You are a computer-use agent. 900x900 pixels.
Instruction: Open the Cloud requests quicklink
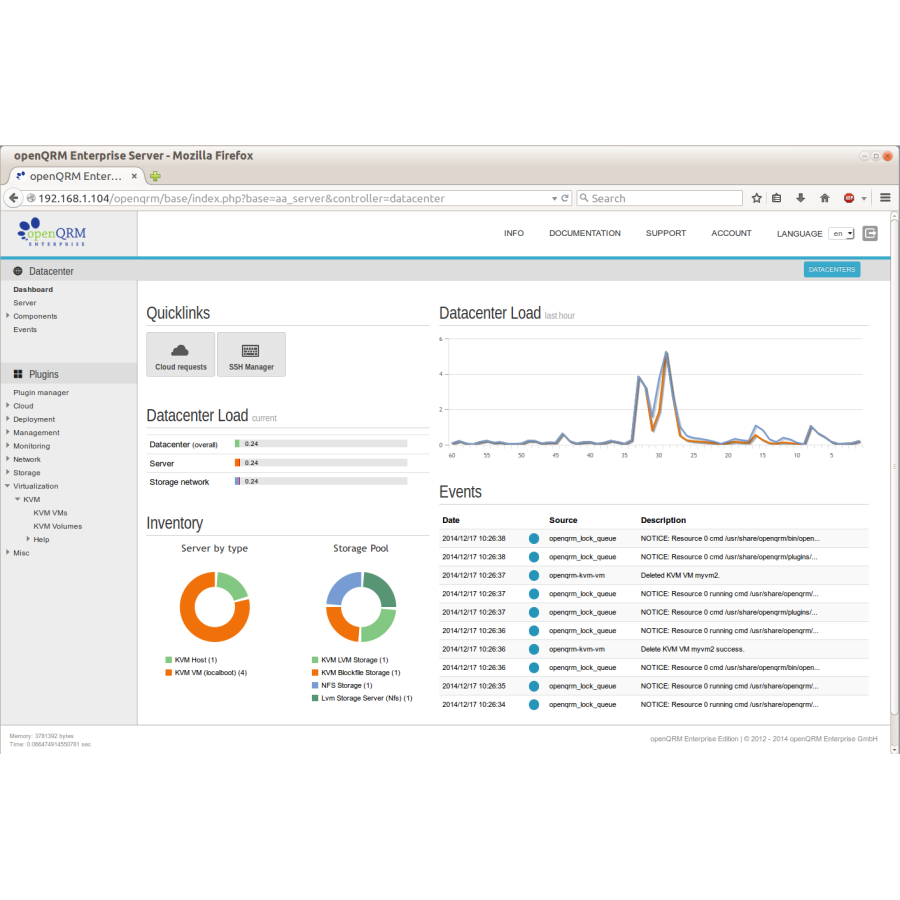(180, 355)
